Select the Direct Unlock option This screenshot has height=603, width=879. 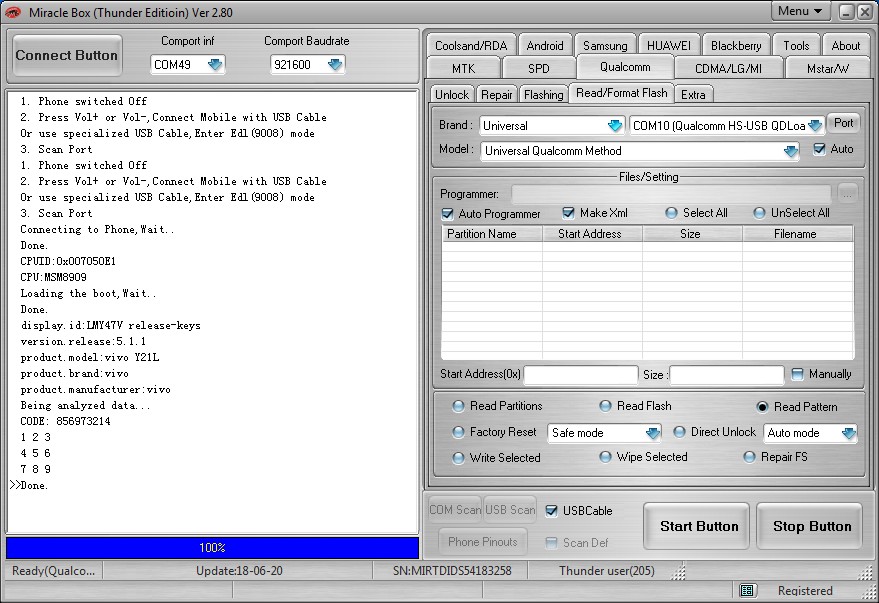[x=679, y=432]
